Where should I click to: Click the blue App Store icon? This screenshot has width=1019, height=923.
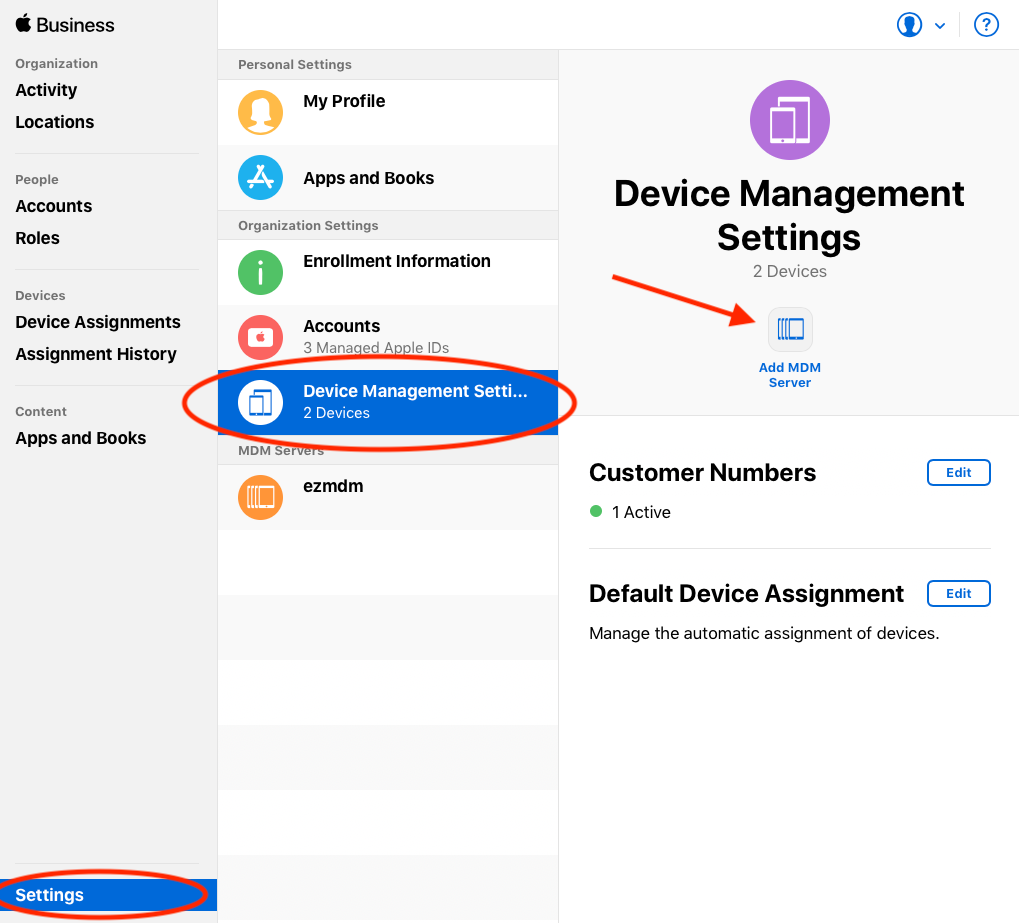(260, 178)
